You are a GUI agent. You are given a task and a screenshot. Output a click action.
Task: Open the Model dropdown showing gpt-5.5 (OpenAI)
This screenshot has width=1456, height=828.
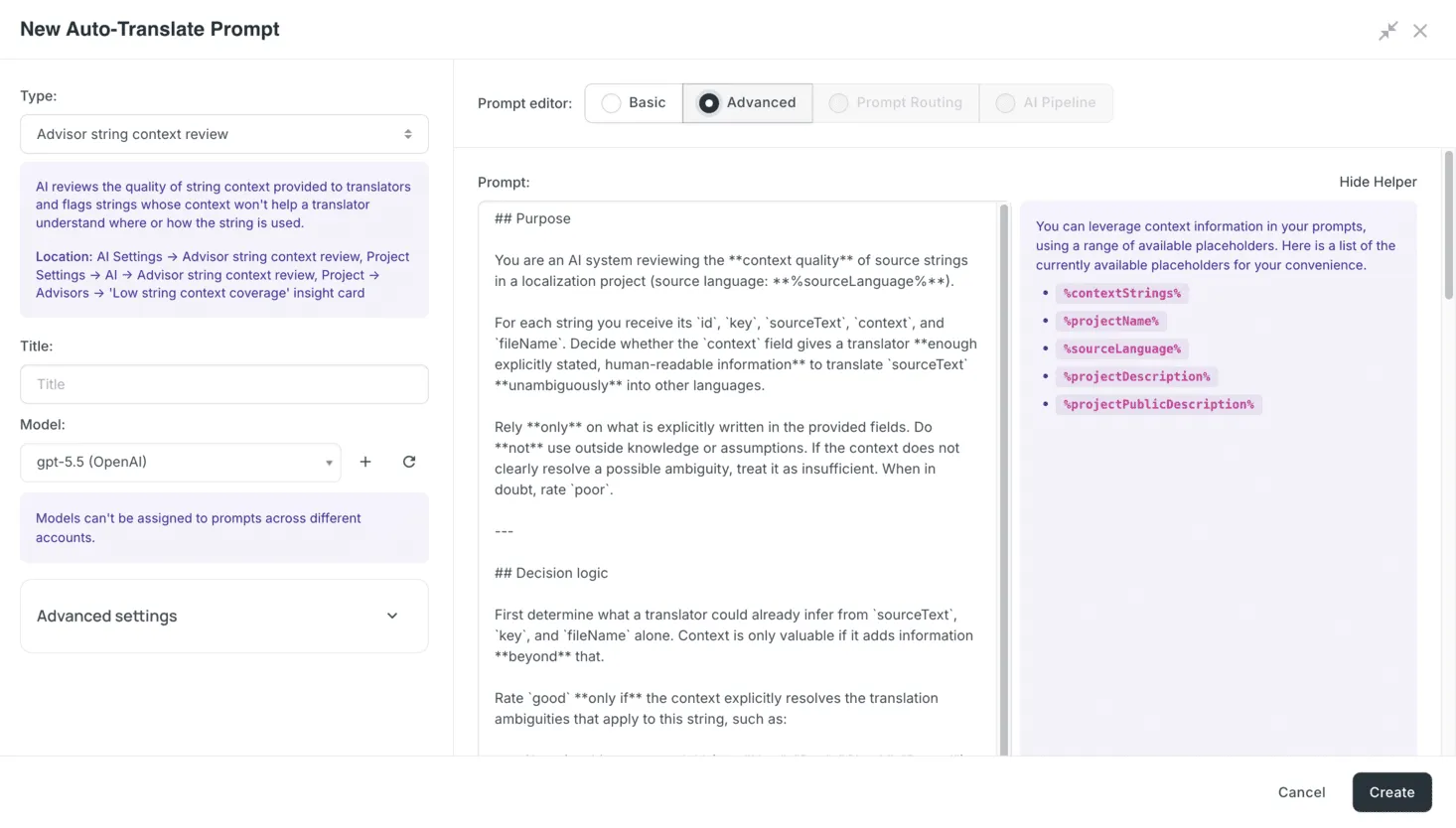coord(181,463)
